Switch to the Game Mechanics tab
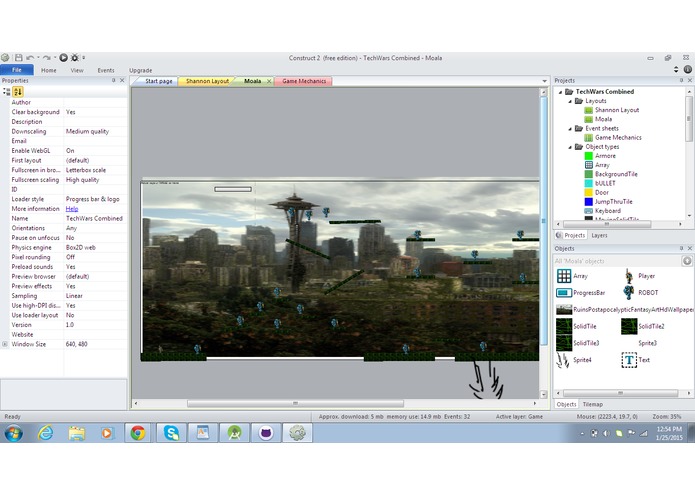This screenshot has width=695, height=494. [304, 81]
